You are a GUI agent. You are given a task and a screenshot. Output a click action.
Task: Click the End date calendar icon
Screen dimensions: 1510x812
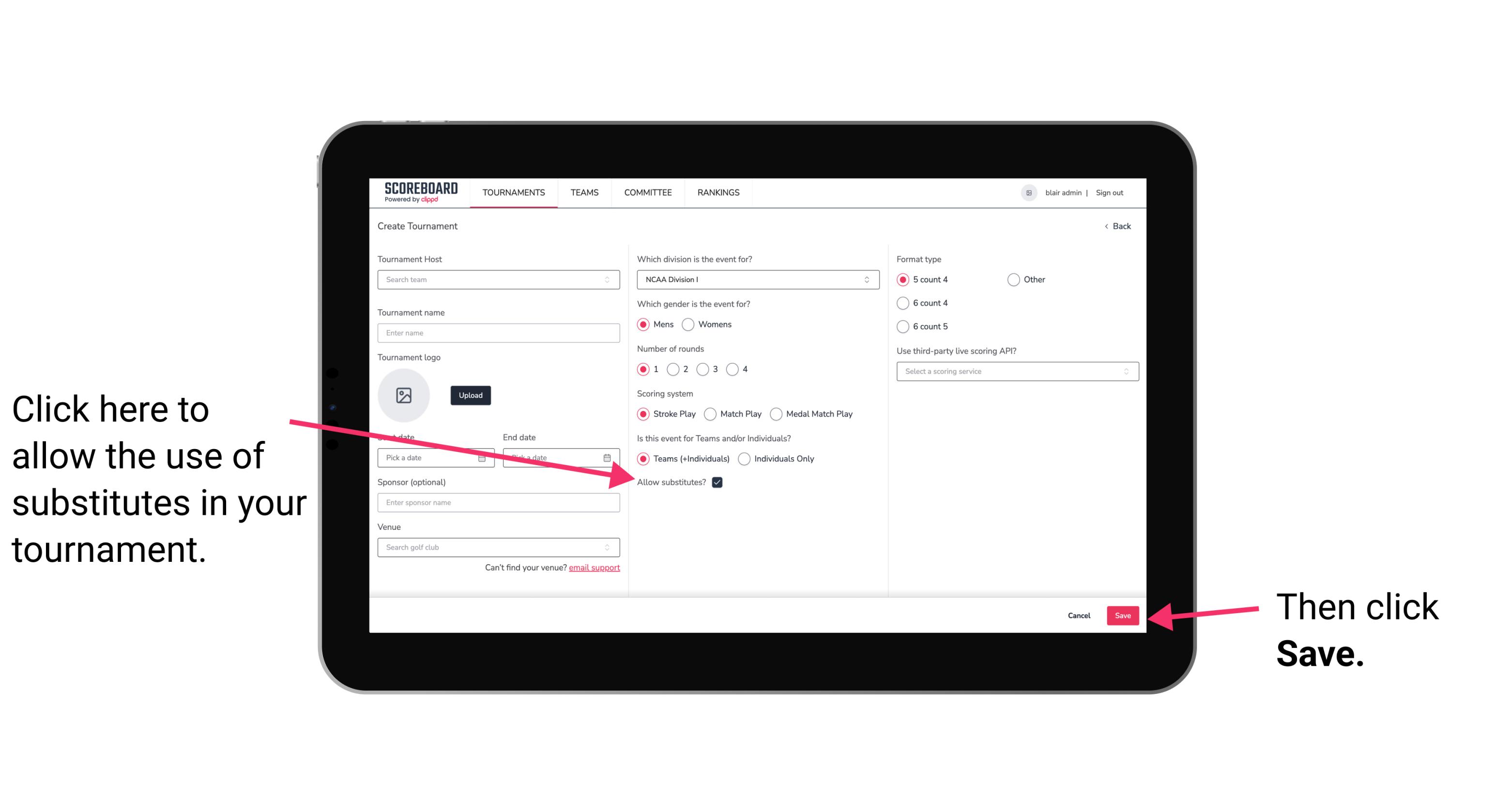[x=608, y=457]
